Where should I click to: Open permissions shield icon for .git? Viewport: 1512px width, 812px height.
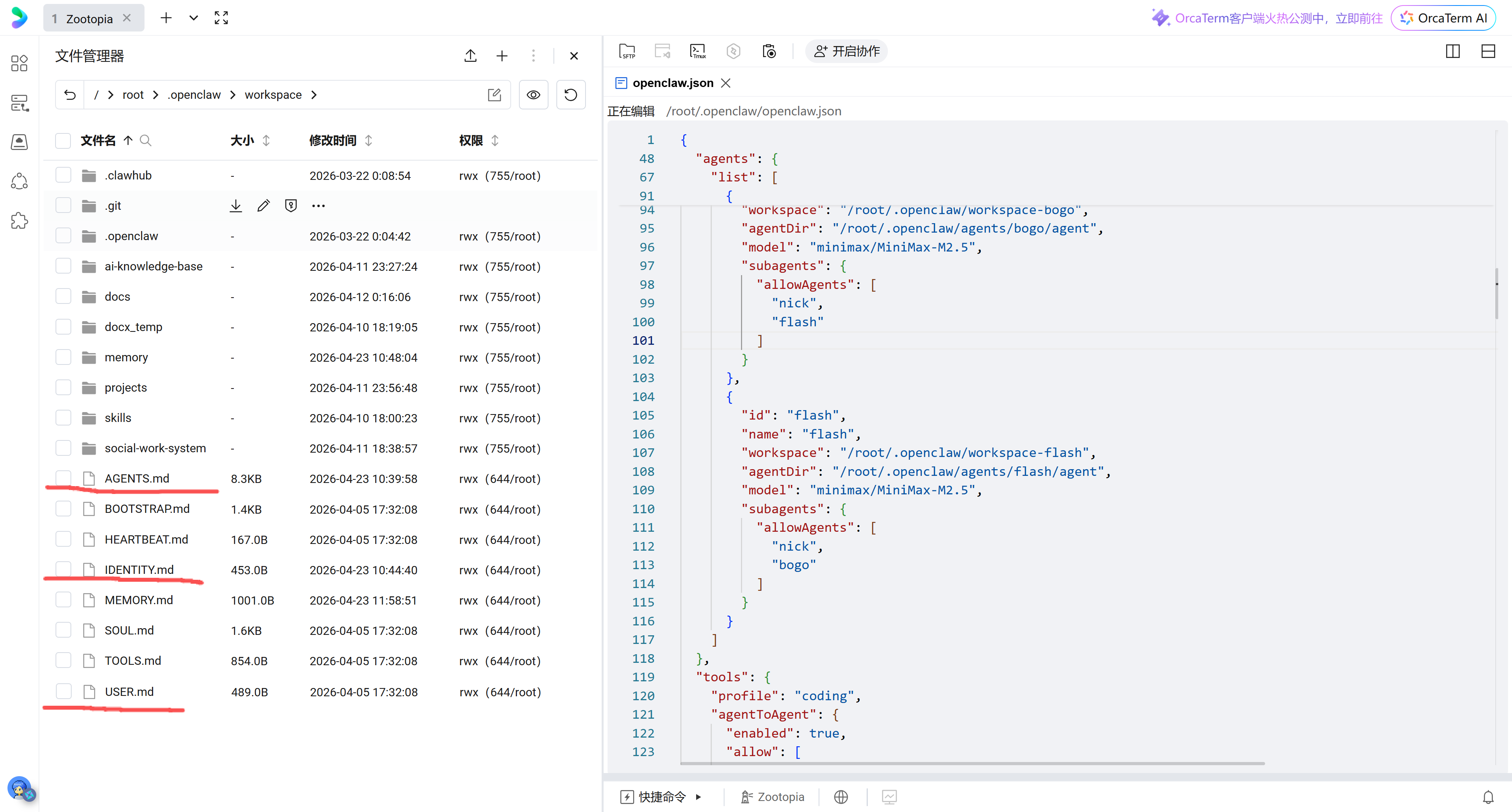tap(291, 206)
